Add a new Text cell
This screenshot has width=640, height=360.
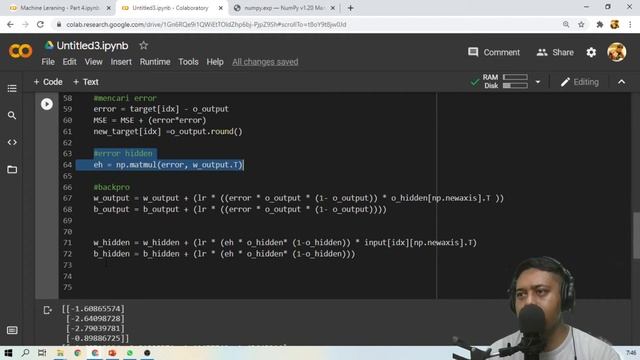tap(85, 82)
